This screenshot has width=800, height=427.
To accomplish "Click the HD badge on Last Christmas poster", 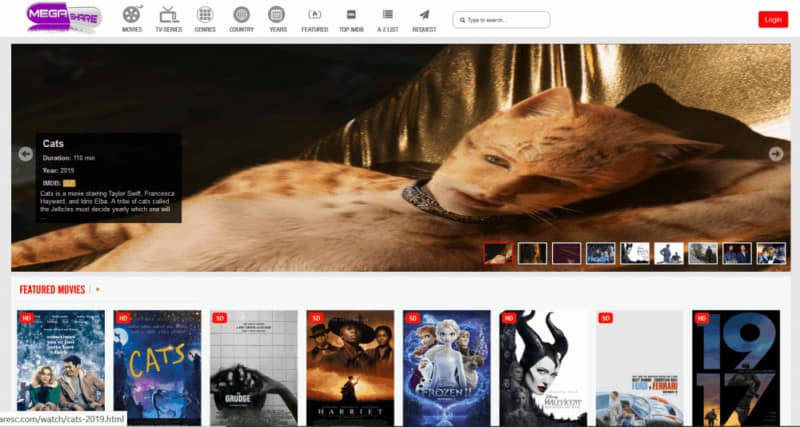I will (27, 318).
